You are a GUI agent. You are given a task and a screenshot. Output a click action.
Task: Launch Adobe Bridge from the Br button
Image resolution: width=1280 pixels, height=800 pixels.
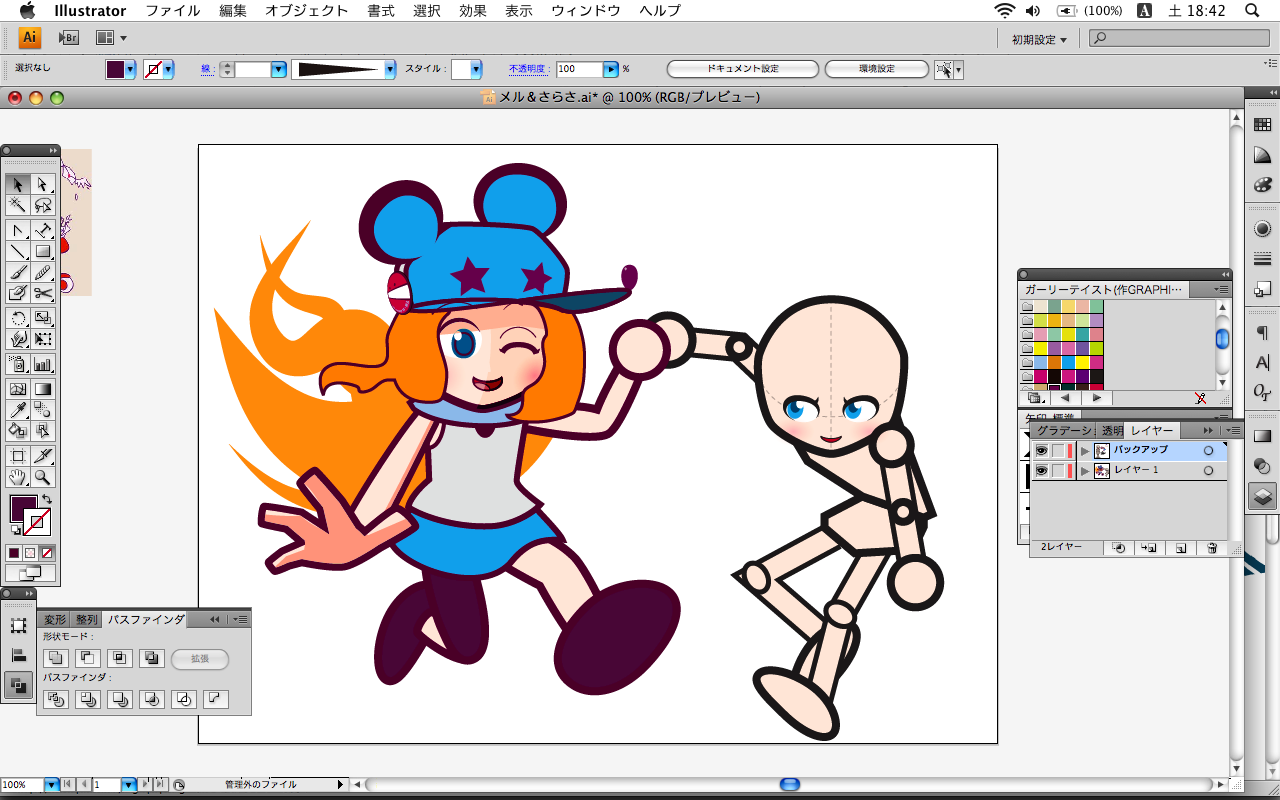pos(68,38)
